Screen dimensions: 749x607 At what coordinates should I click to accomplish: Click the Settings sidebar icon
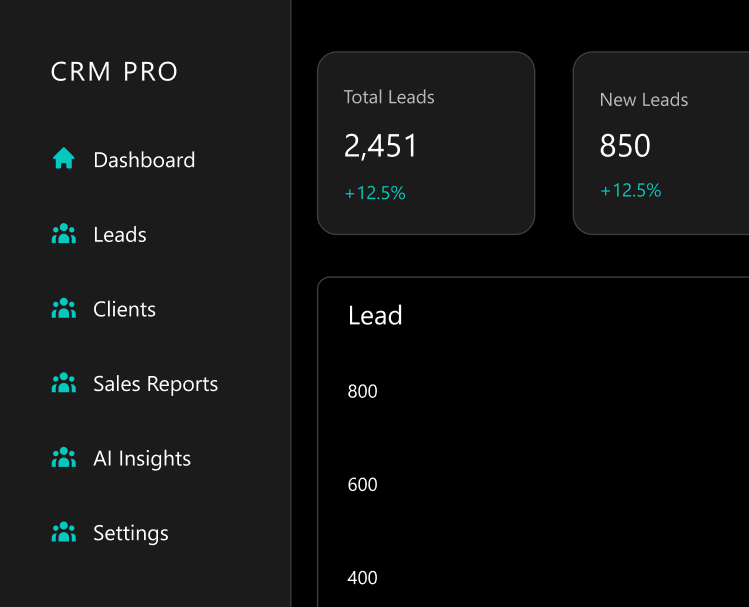click(64, 533)
